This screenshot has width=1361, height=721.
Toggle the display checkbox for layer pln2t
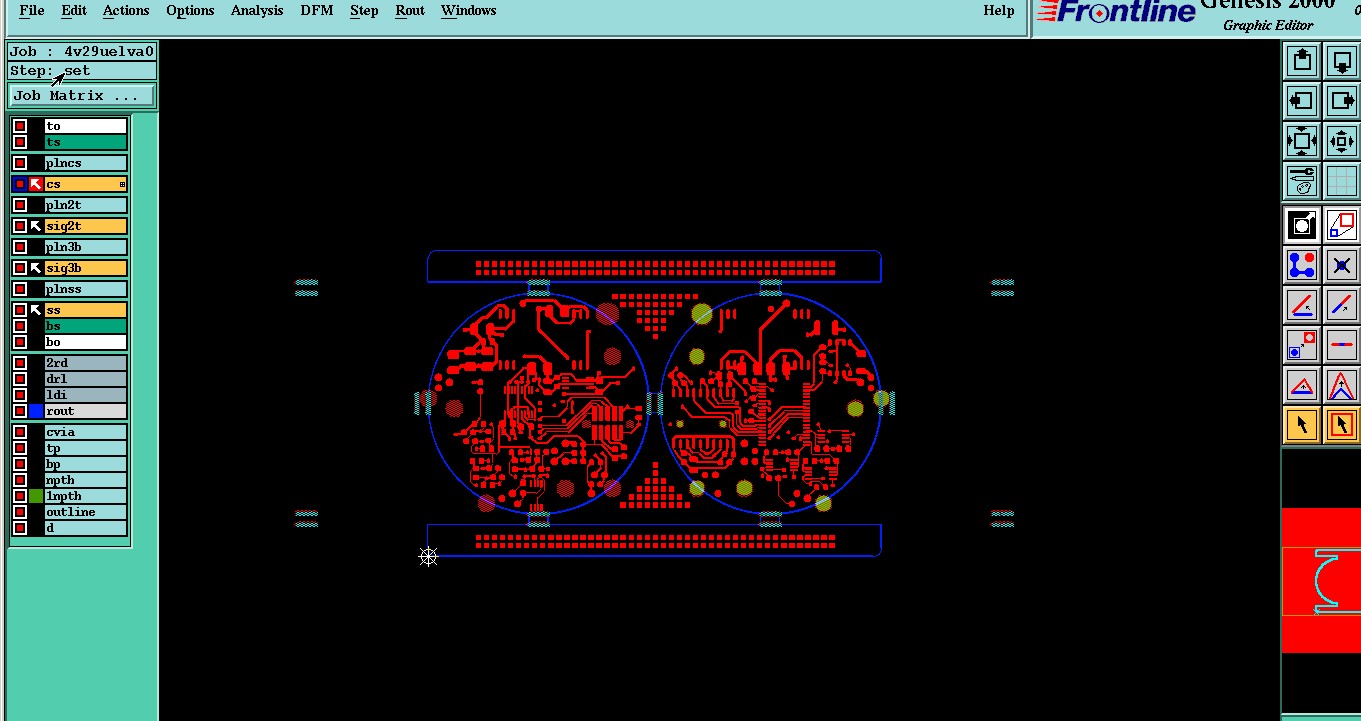(20, 205)
